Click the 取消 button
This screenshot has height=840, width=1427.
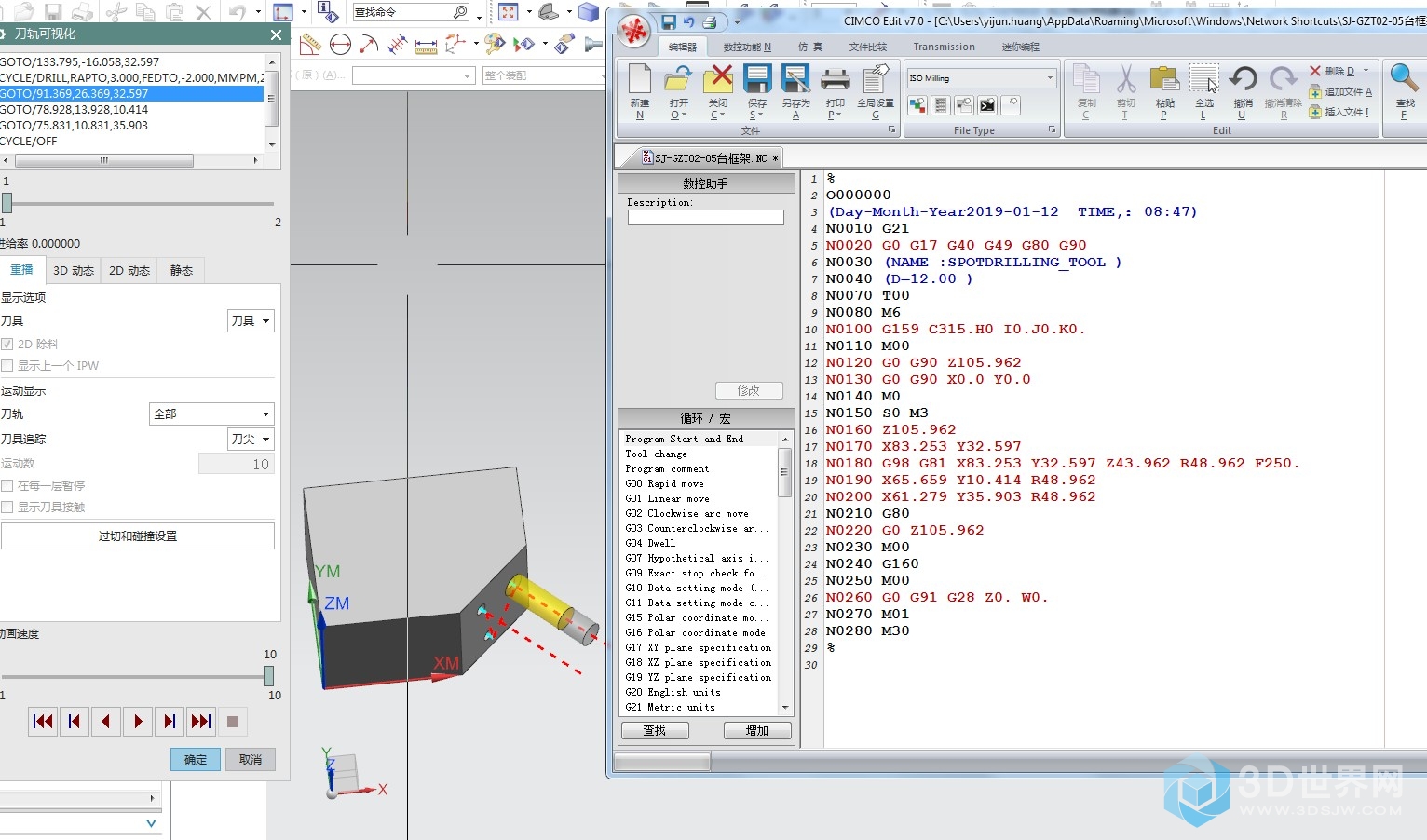251,760
